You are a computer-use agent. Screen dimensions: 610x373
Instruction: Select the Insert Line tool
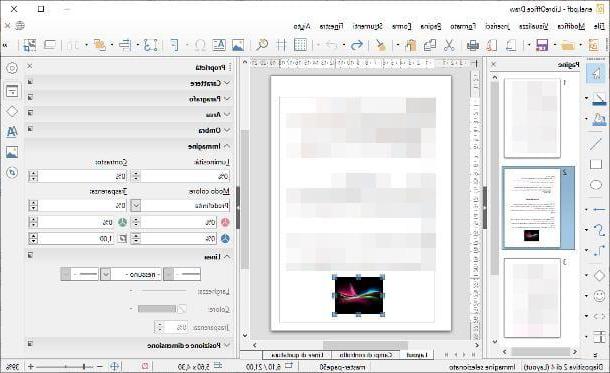coord(596,144)
